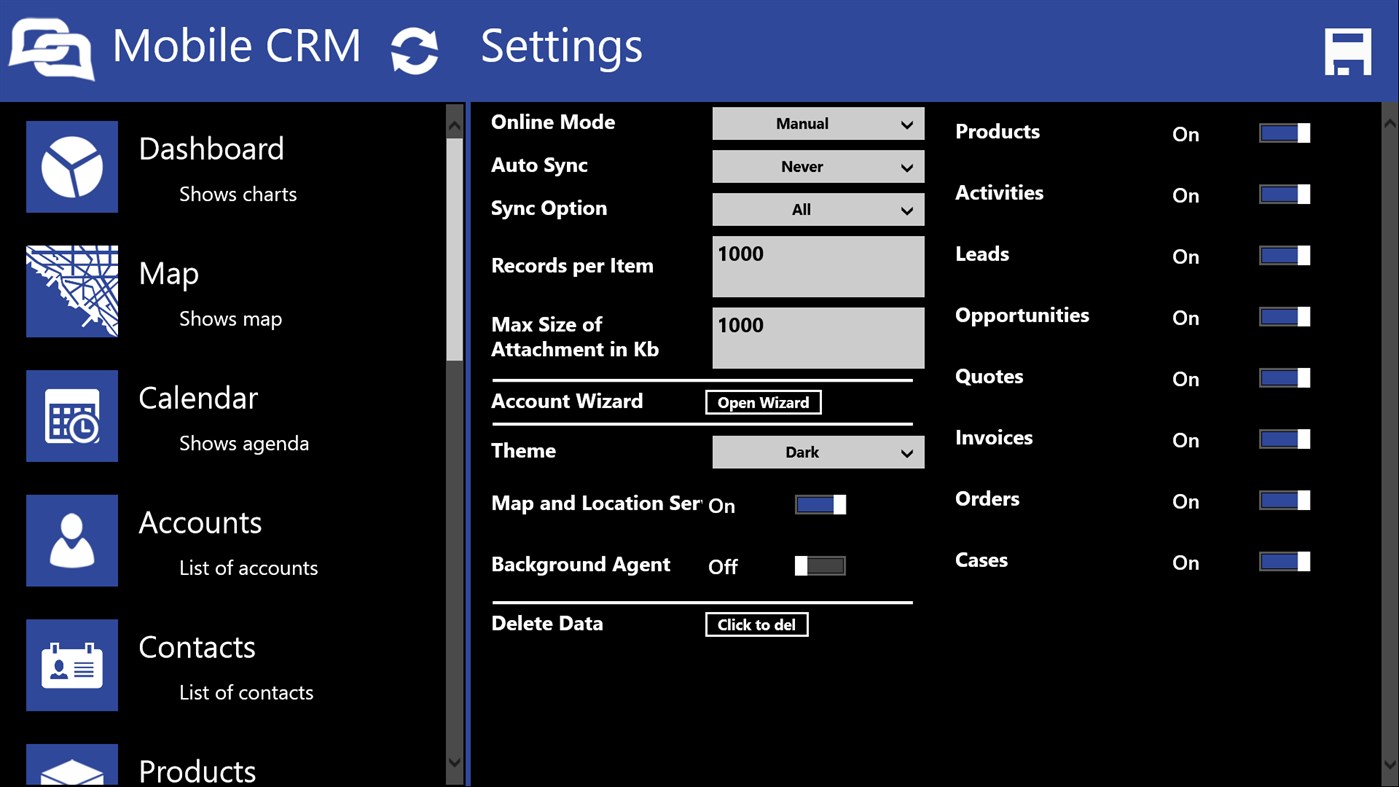Screen dimensions: 1399x787
Task: Turn off the Leads sync toggle
Action: (x=1283, y=255)
